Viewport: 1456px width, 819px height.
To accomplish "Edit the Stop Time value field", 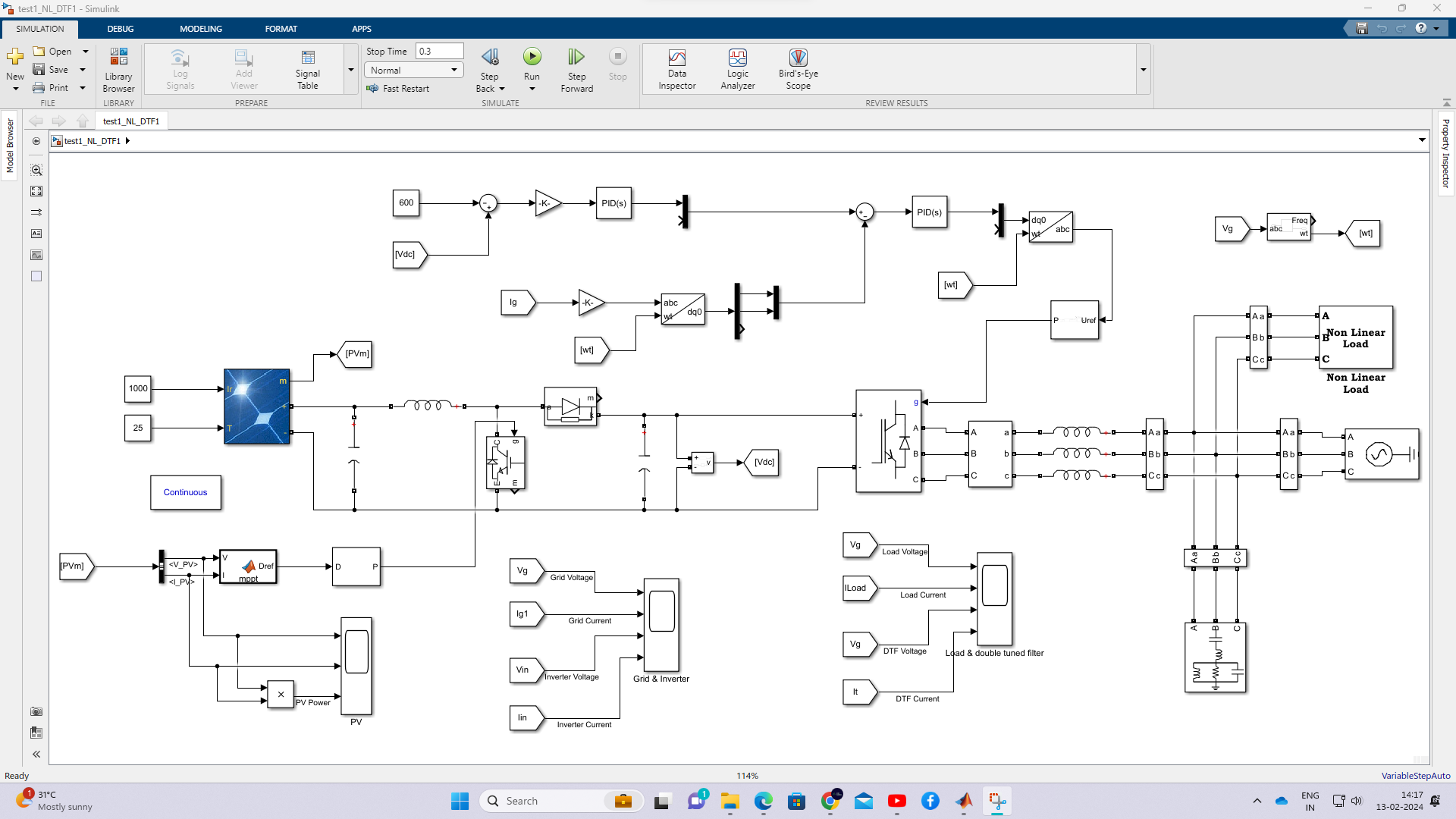I will [439, 51].
